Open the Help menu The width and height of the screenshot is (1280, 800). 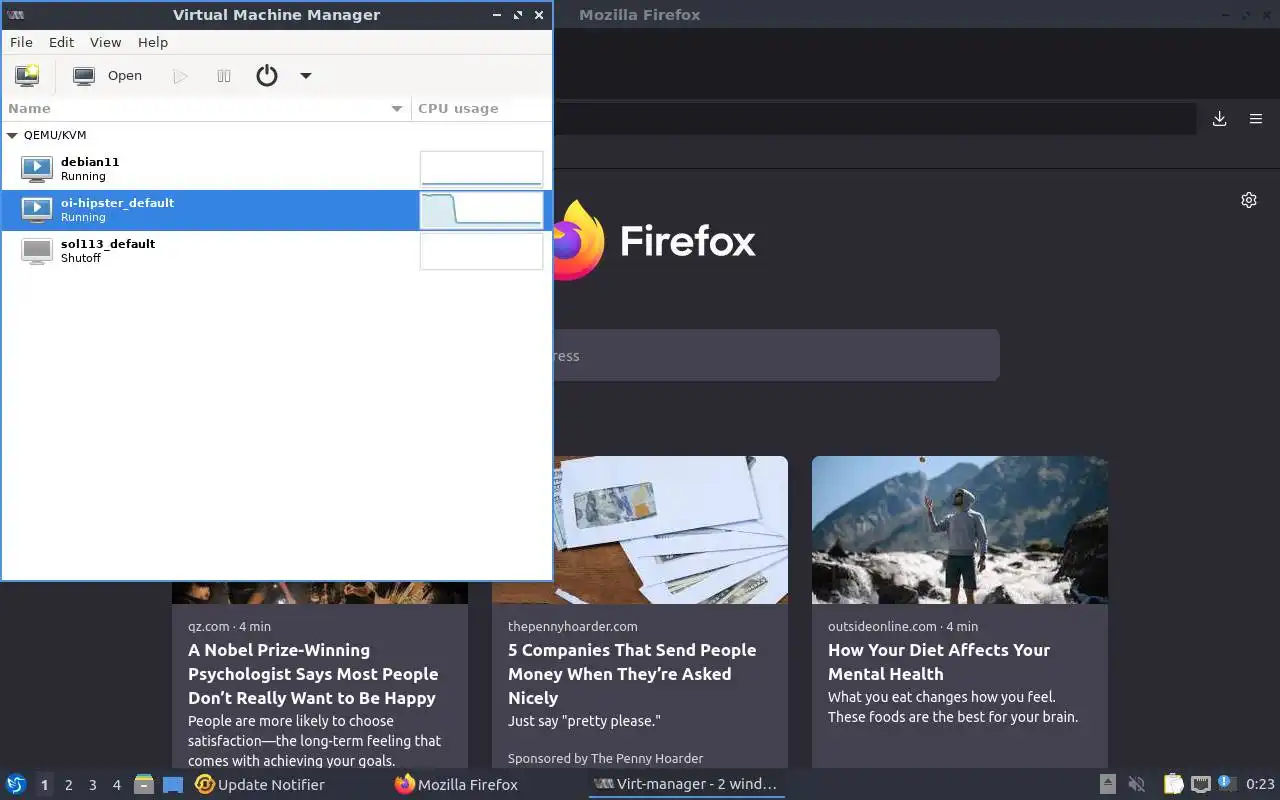pos(153,42)
